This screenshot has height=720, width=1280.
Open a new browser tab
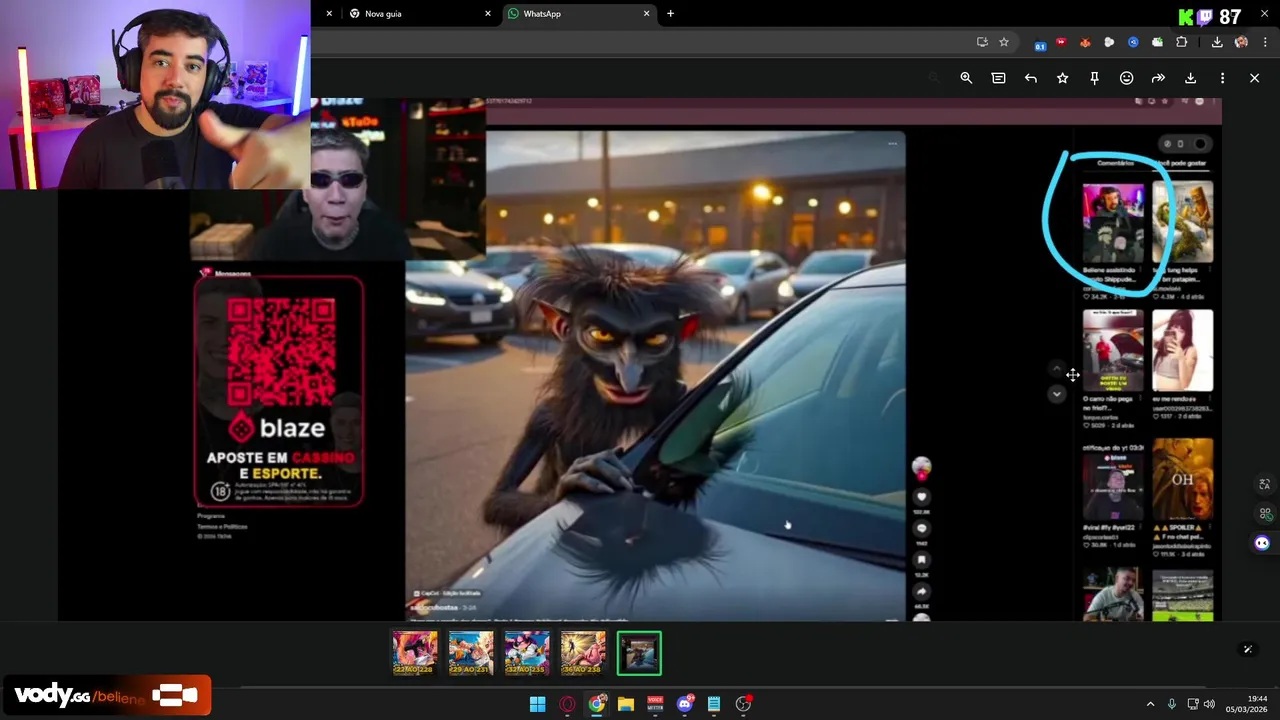click(670, 14)
